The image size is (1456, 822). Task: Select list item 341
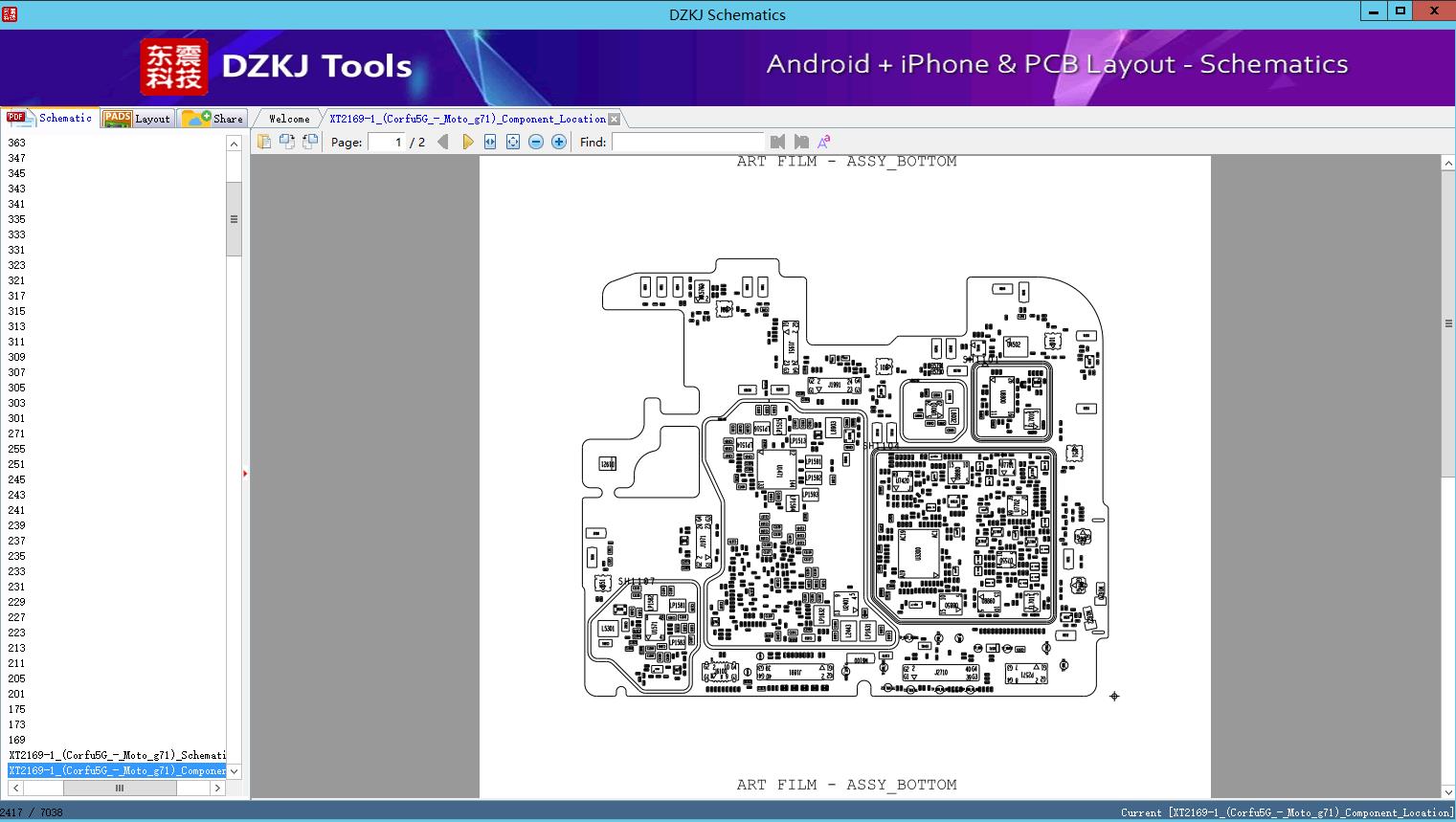17,204
